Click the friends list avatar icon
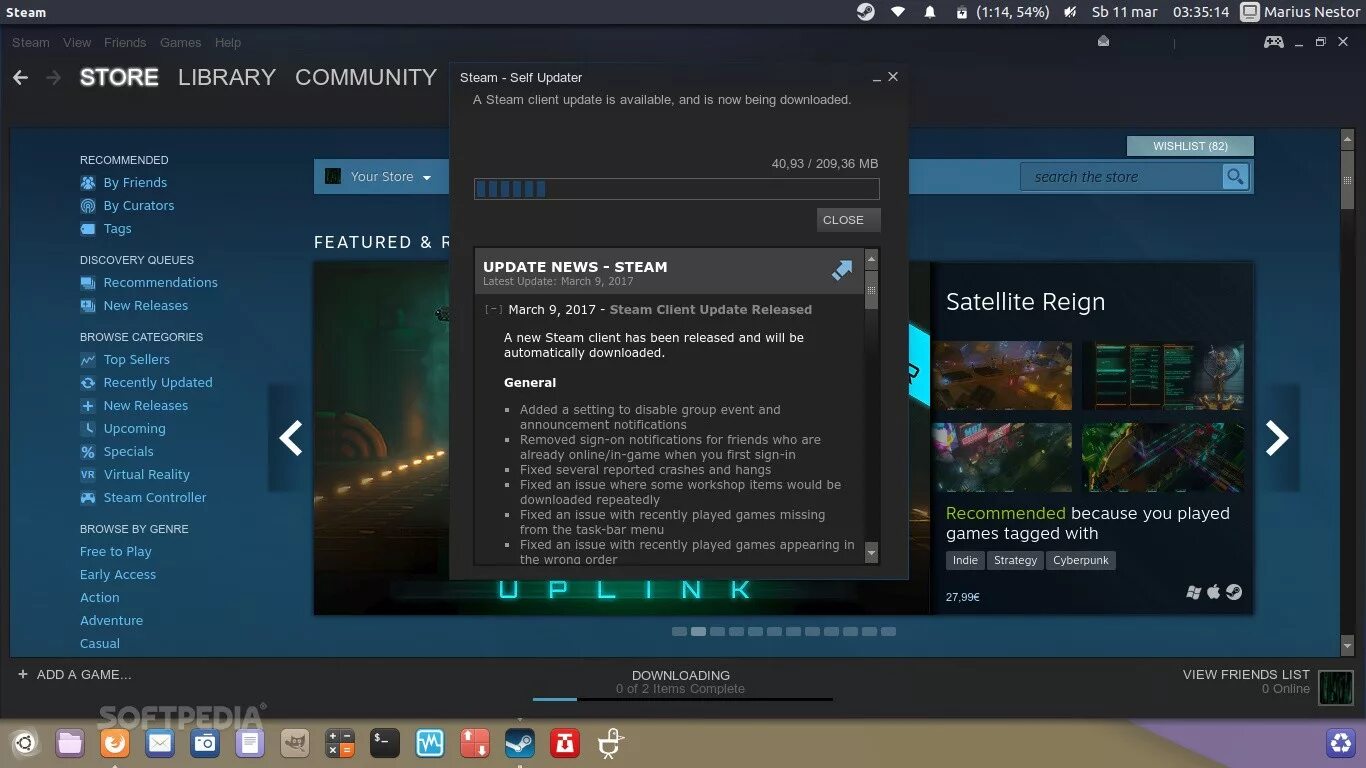The image size is (1366, 768). coord(1336,688)
